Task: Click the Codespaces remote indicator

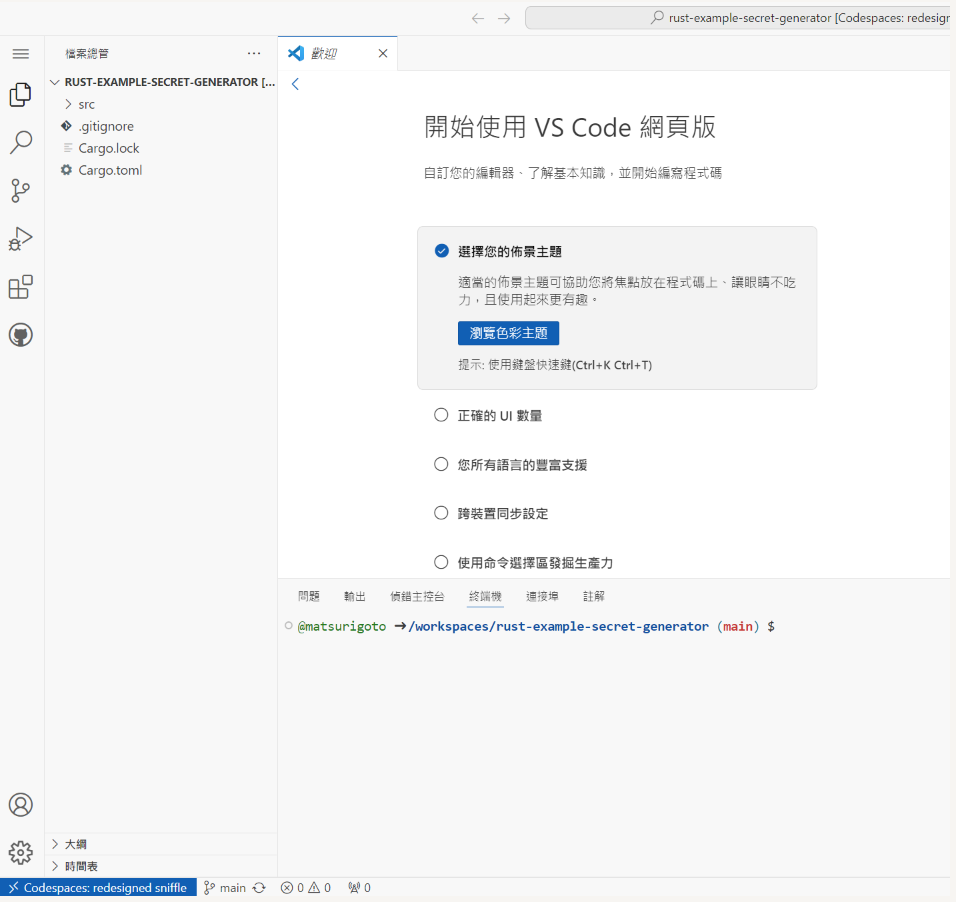Action: [x=98, y=888]
